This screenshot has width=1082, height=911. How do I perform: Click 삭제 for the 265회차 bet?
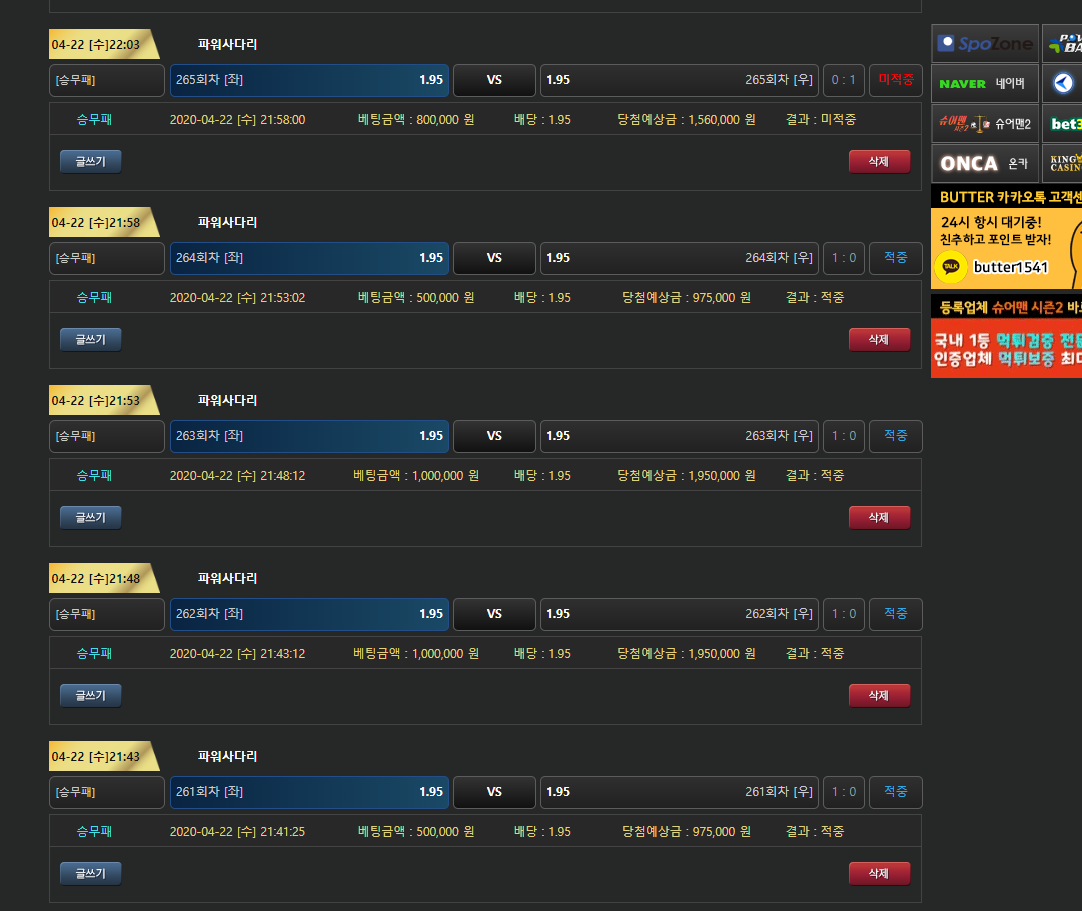coord(879,162)
